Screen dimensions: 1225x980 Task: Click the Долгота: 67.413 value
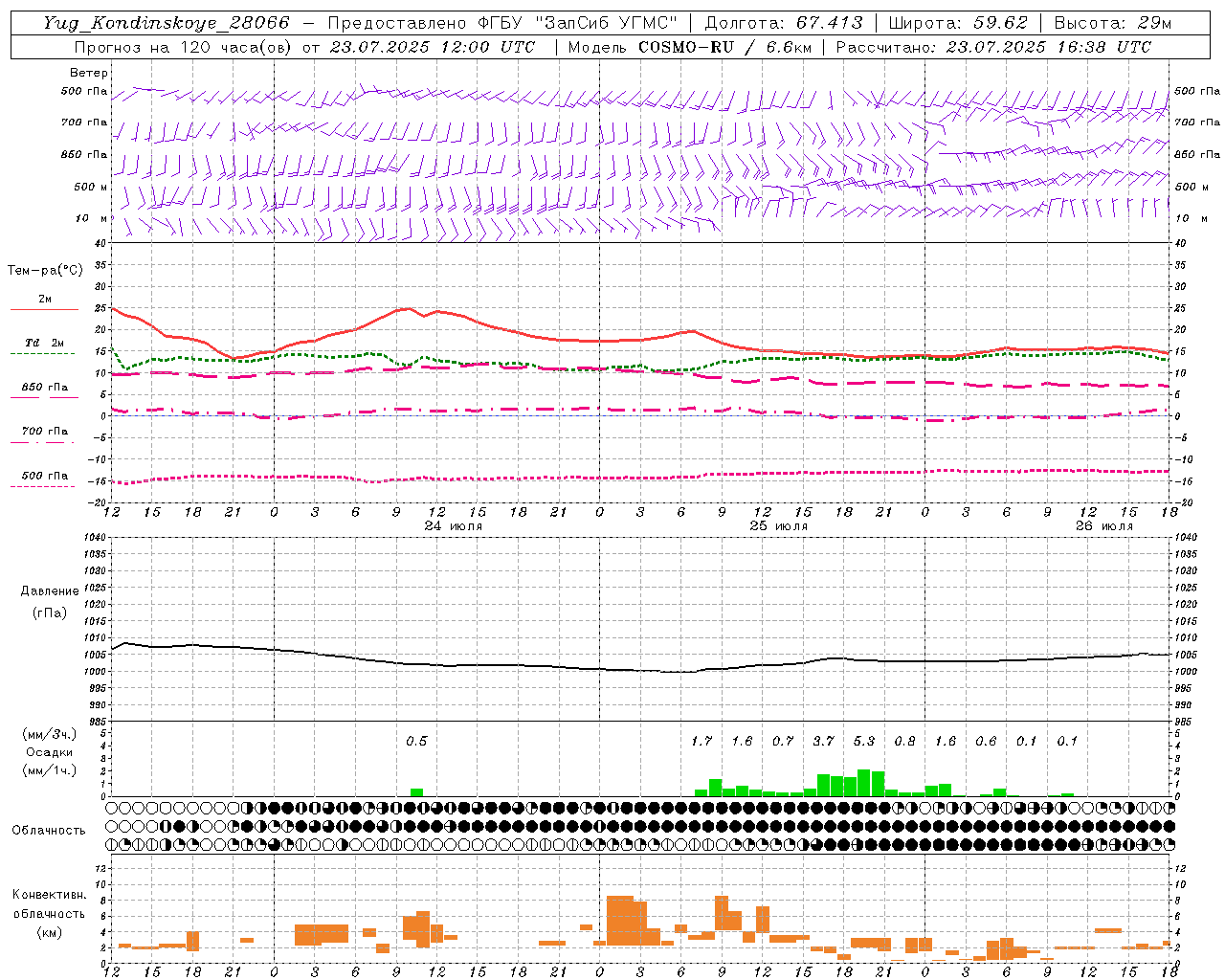point(783,23)
